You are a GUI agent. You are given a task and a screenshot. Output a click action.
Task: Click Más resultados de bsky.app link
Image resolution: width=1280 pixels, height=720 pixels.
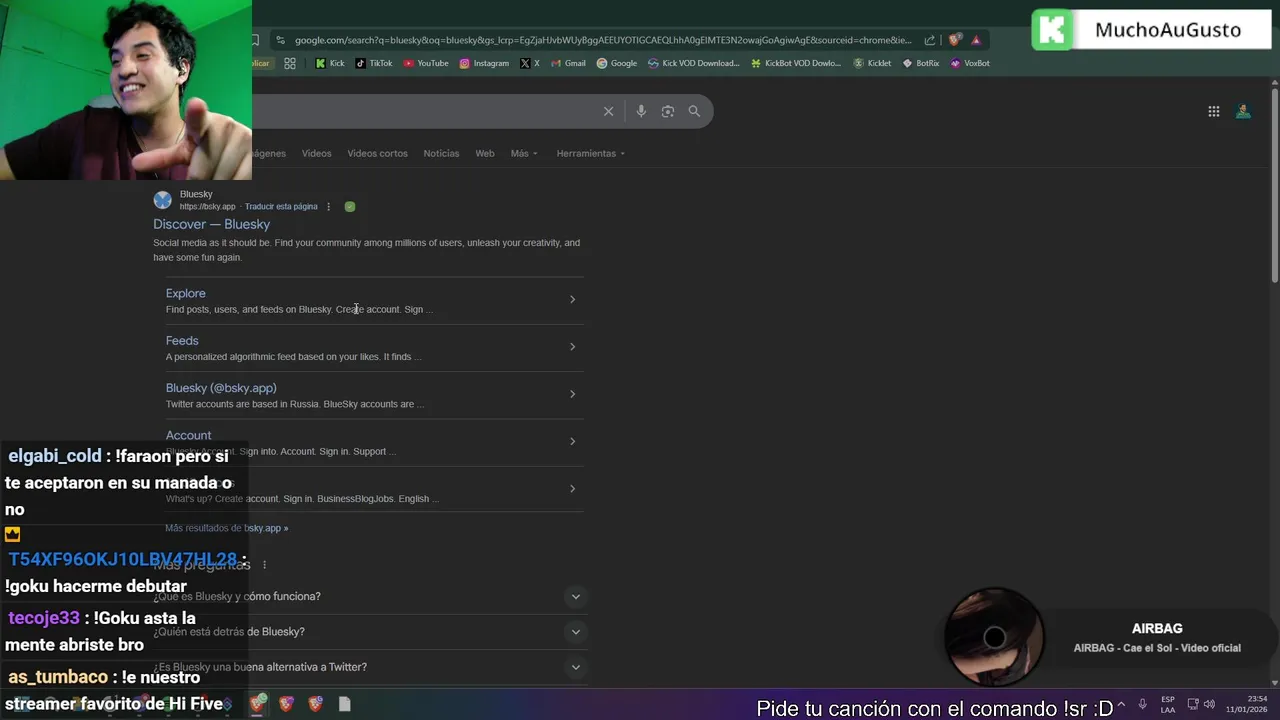(226, 528)
